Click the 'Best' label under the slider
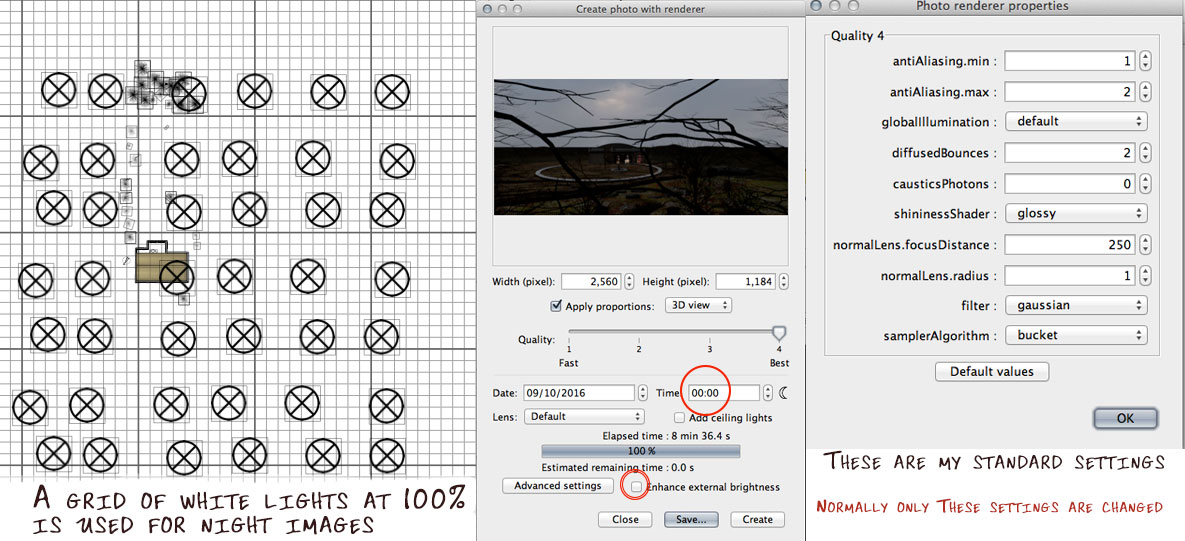This screenshot has width=1185, height=541. 778,363
